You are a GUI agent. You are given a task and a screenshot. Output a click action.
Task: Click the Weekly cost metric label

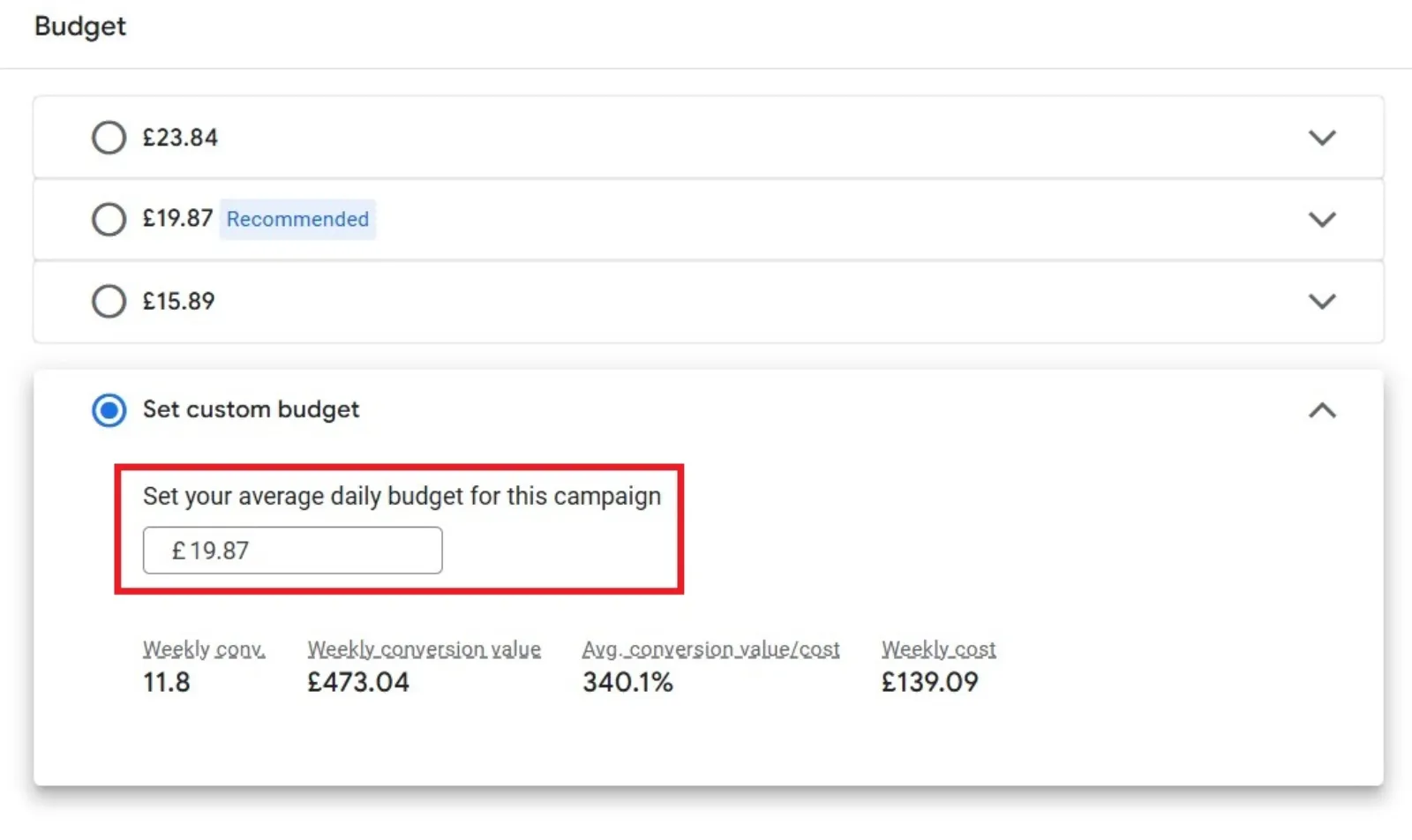938,649
